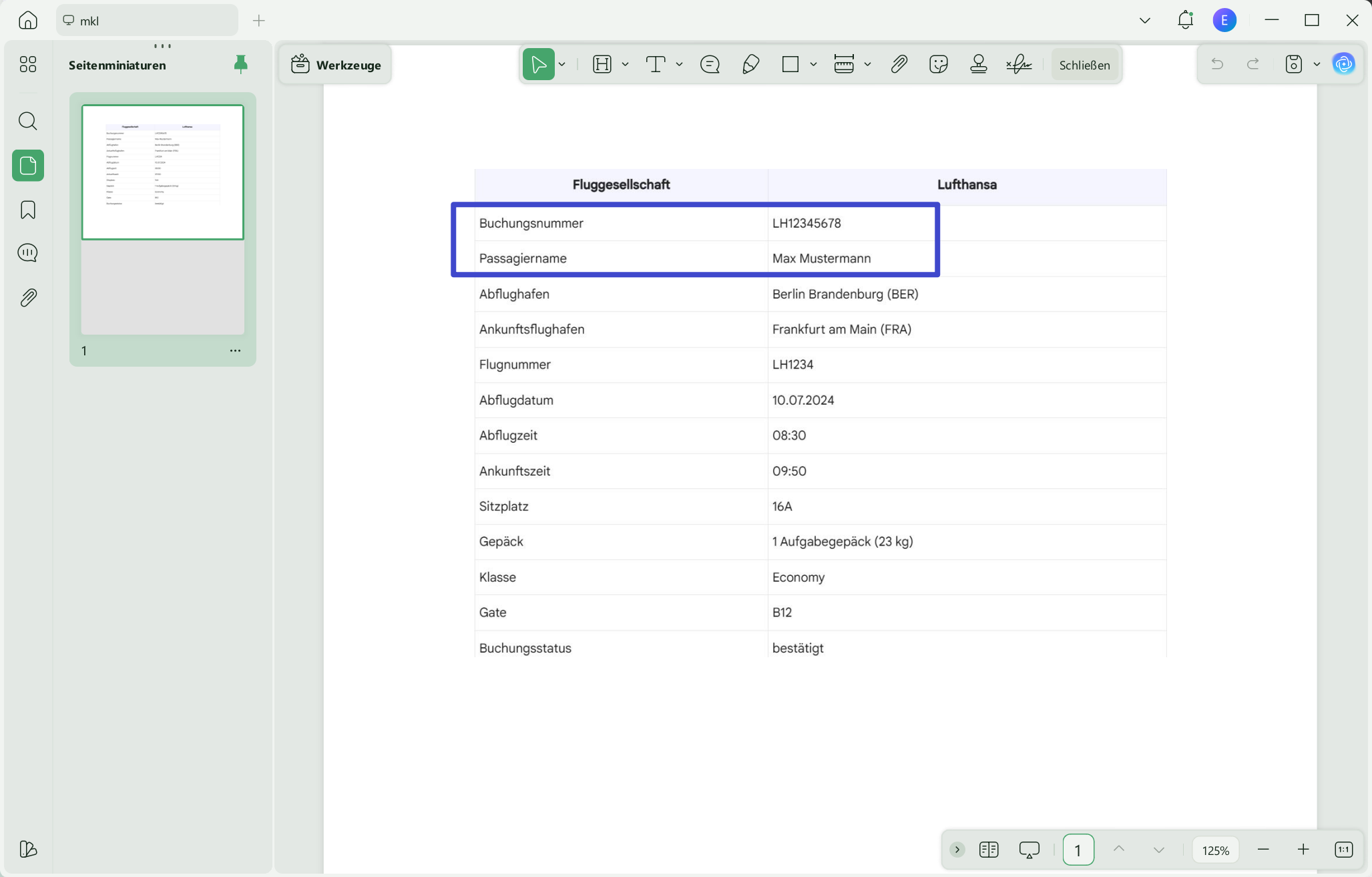Open the comments sidebar panel
This screenshot has width=1372, height=877.
tap(28, 252)
